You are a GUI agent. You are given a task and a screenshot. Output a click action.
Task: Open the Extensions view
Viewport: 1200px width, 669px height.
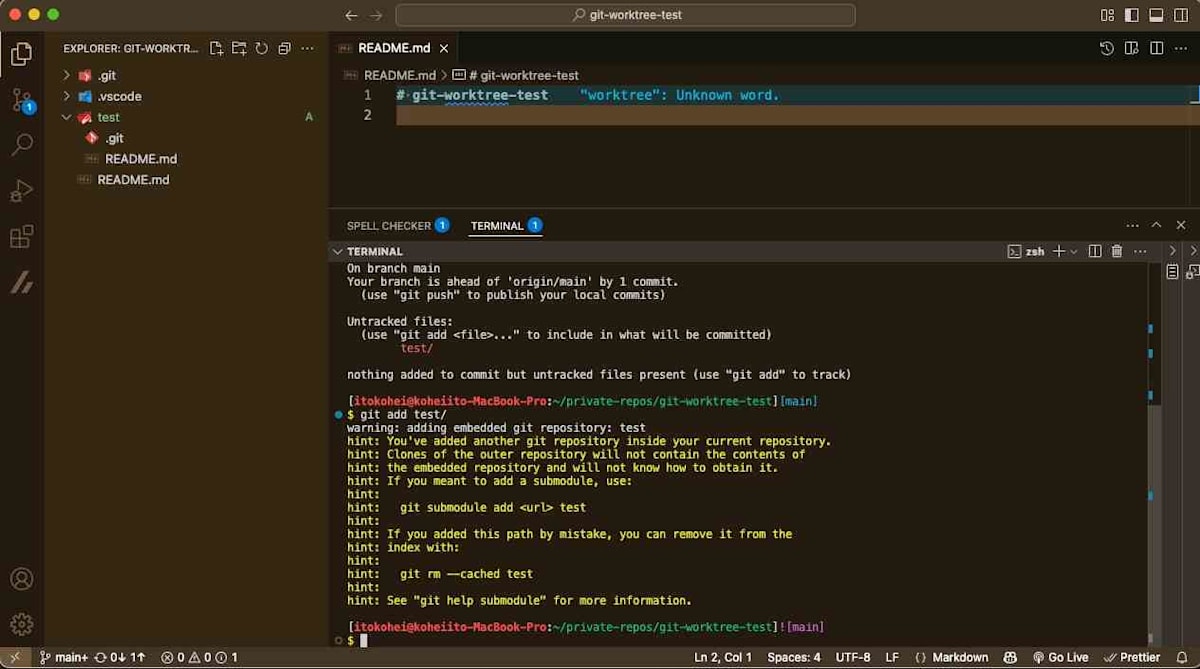tap(21, 237)
